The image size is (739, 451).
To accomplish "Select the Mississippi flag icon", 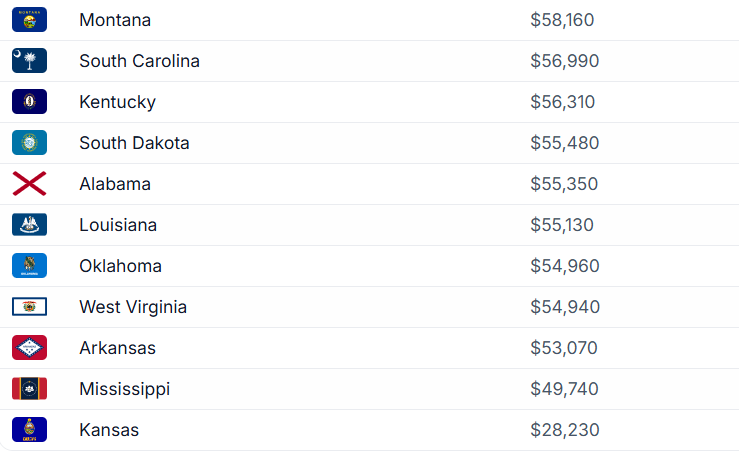I will 29,389.
